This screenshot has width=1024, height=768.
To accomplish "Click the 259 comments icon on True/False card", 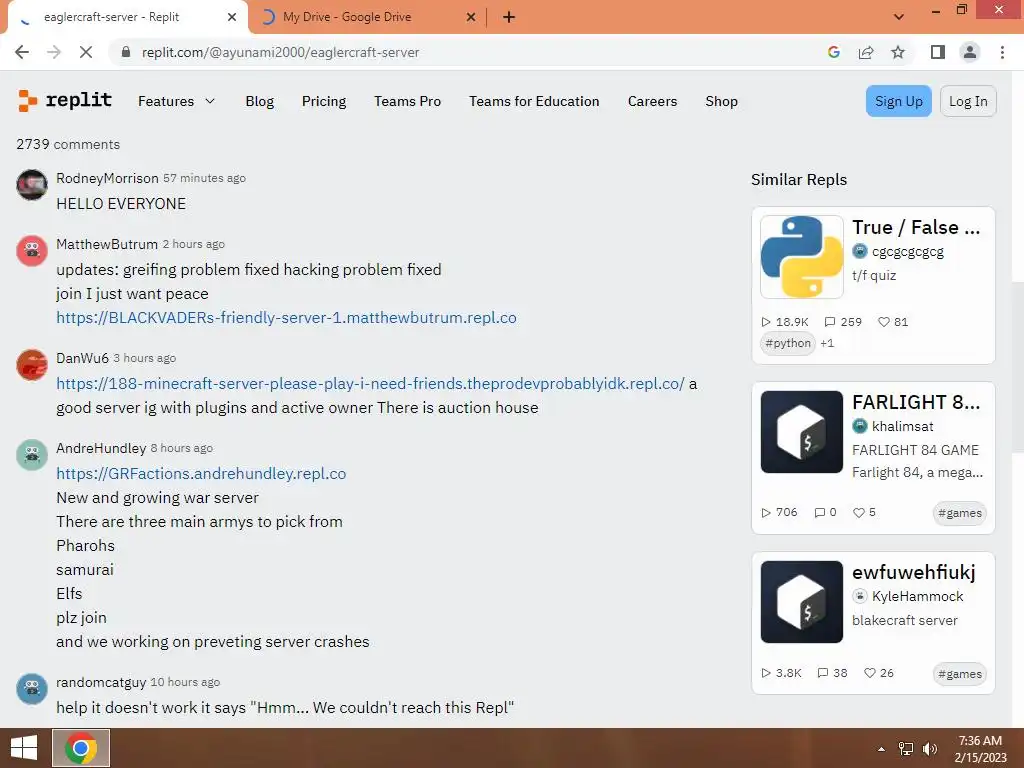I will pos(829,322).
